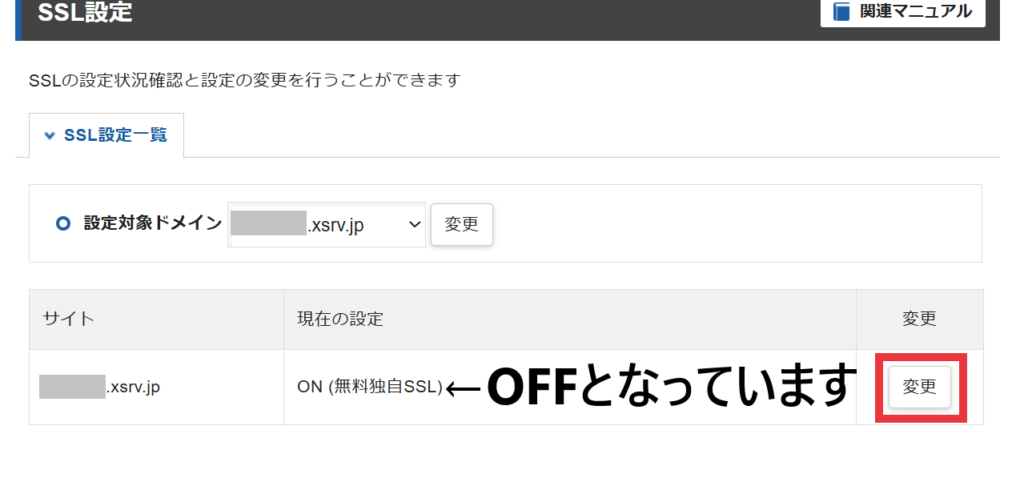Open the 設定対象ドメイン domain dropdown
Image resolution: width=1024 pixels, height=478 pixels.
point(327,225)
